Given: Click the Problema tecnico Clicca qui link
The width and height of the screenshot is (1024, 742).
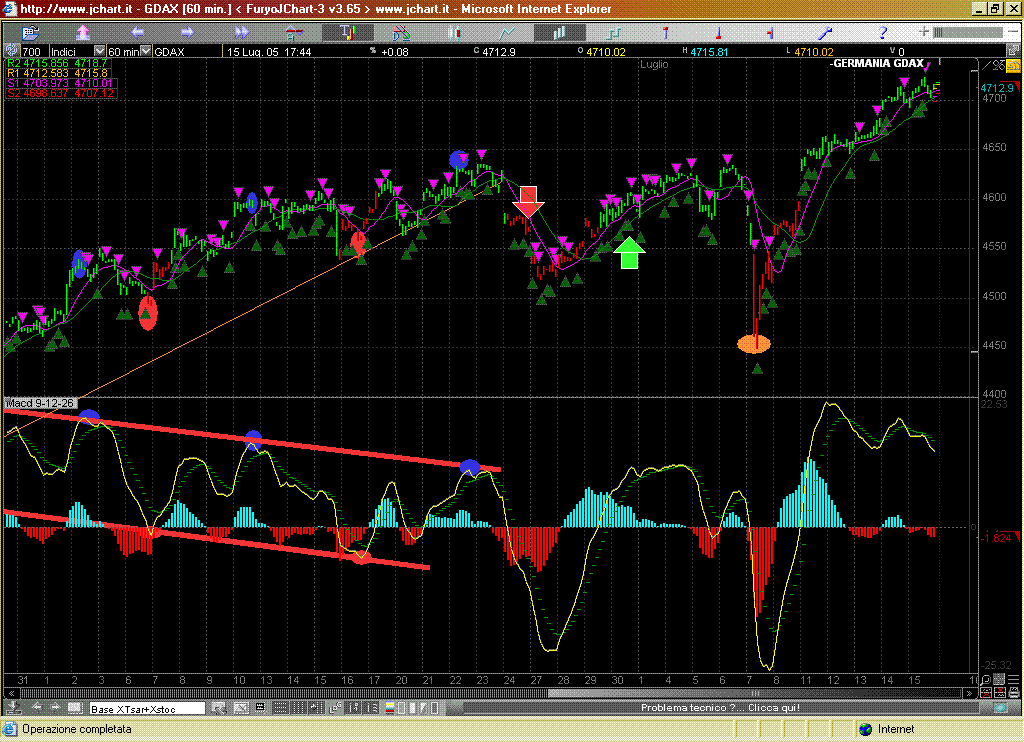Looking at the screenshot, I should point(720,708).
